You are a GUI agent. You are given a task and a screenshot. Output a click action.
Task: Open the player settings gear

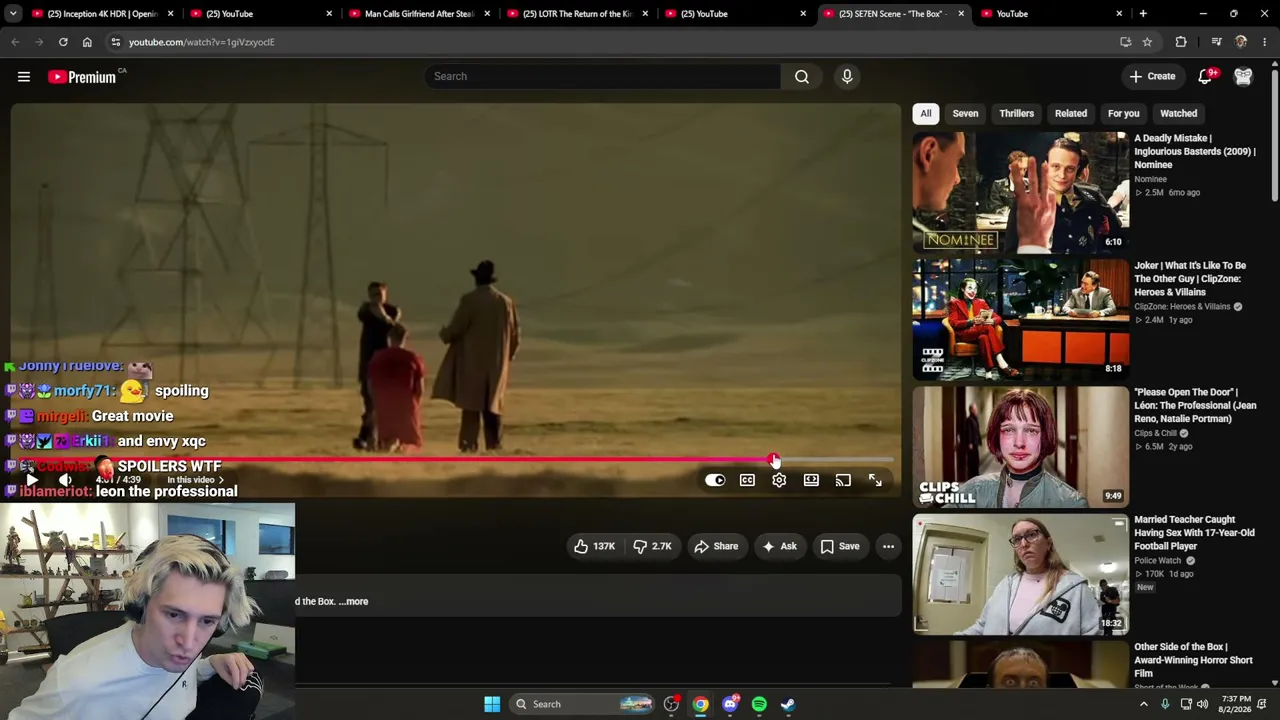[779, 481]
